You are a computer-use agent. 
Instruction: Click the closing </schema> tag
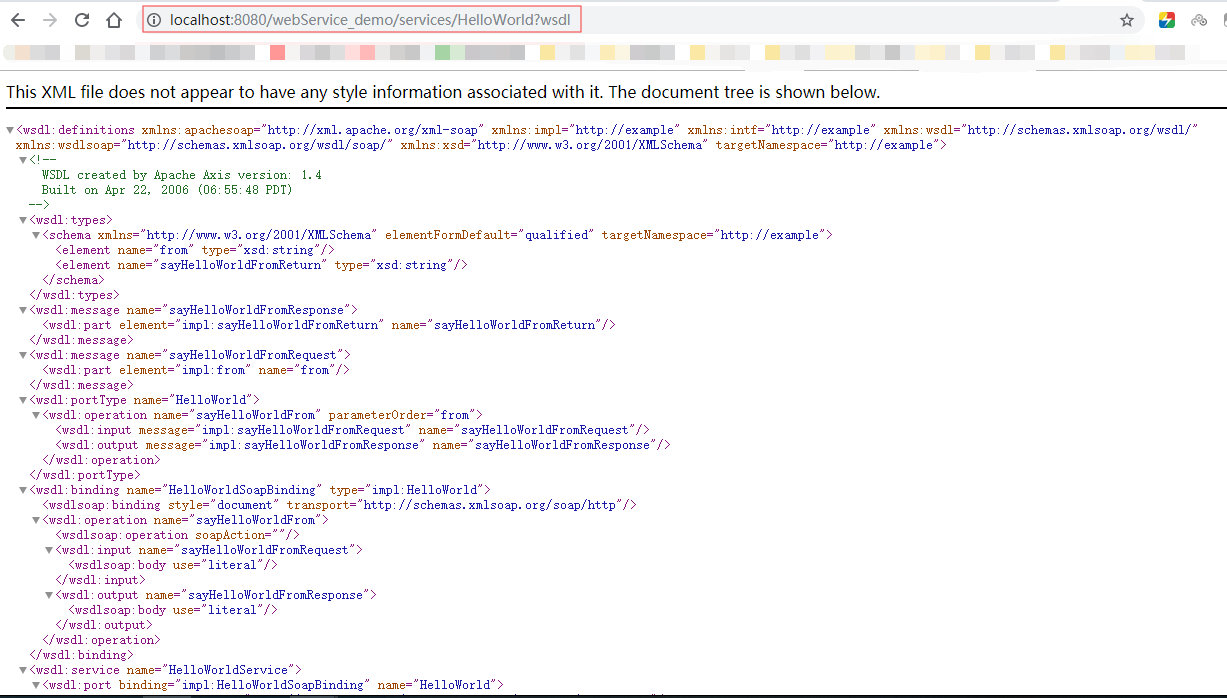point(72,280)
